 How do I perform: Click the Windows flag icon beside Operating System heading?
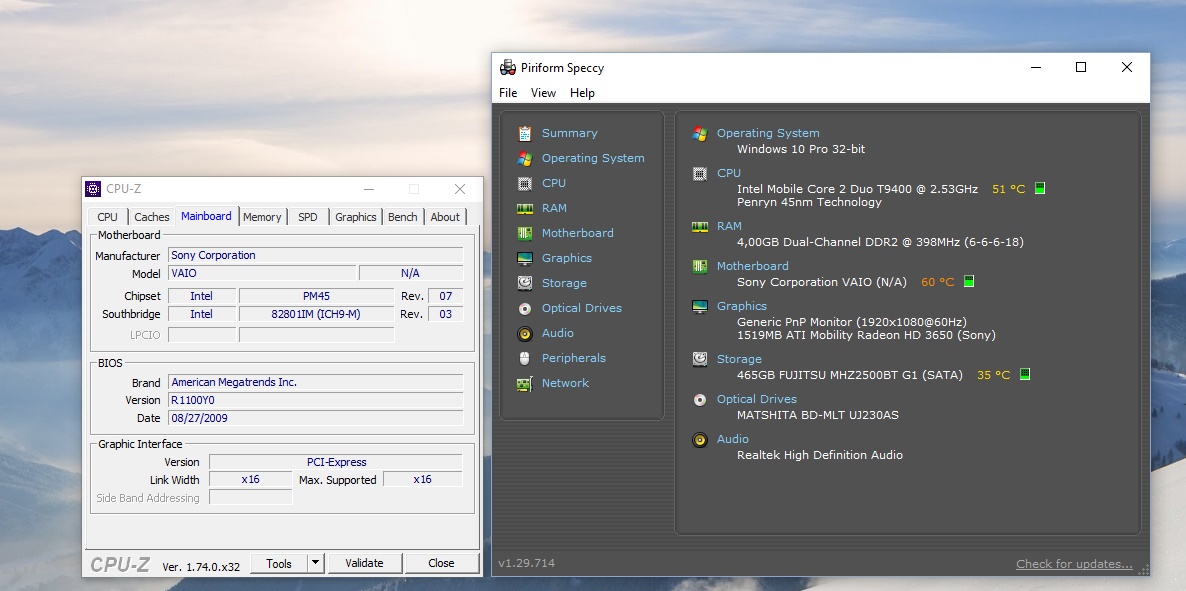click(x=700, y=133)
